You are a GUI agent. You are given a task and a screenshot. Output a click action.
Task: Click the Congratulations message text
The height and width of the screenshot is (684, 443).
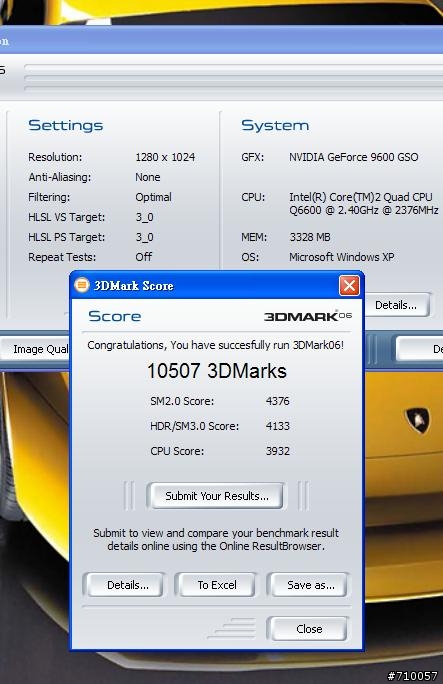tap(215, 345)
